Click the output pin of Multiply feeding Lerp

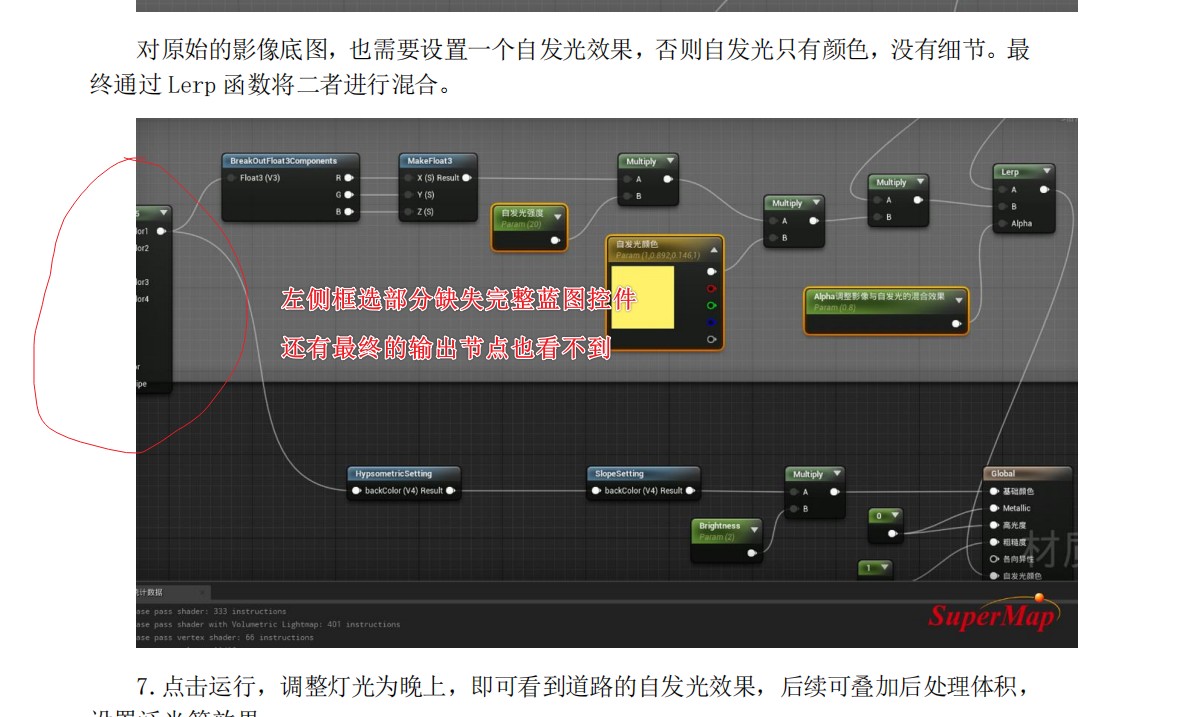[x=918, y=200]
